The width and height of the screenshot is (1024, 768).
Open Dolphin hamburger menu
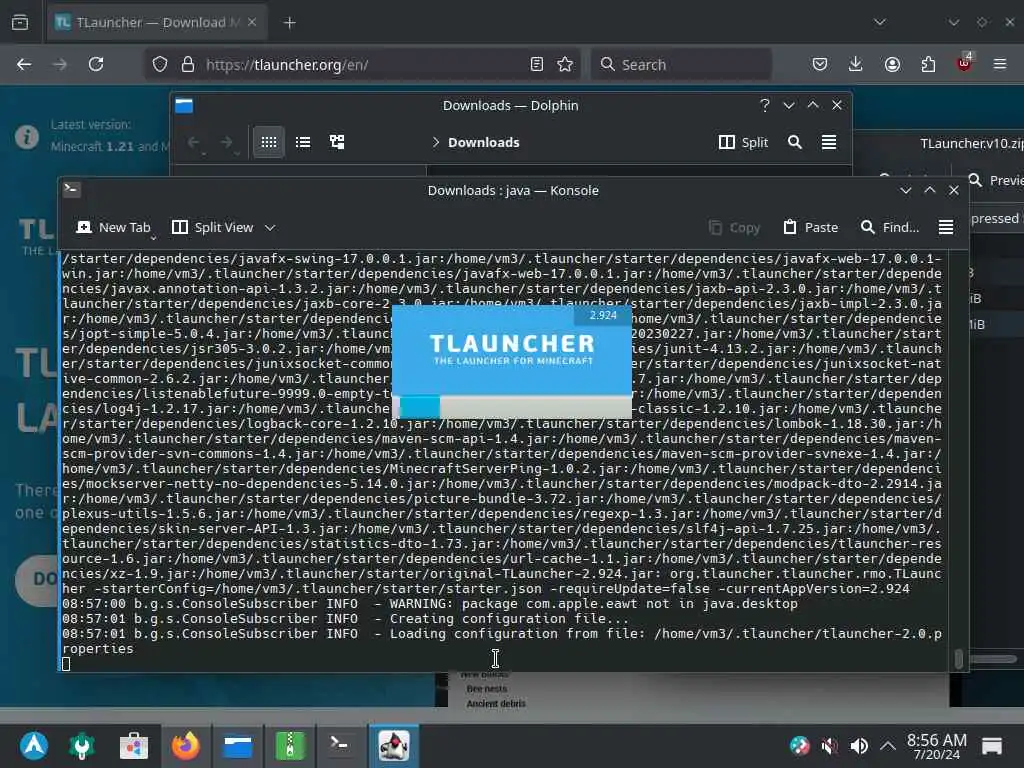829,142
